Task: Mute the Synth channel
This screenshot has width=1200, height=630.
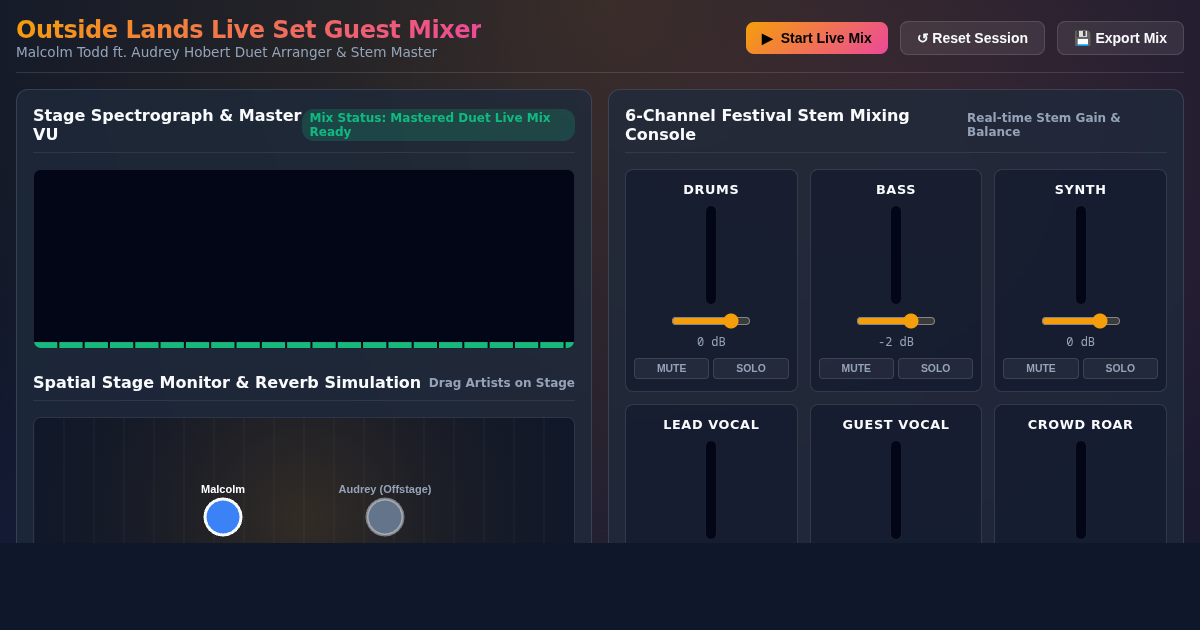Action: (x=1040, y=368)
